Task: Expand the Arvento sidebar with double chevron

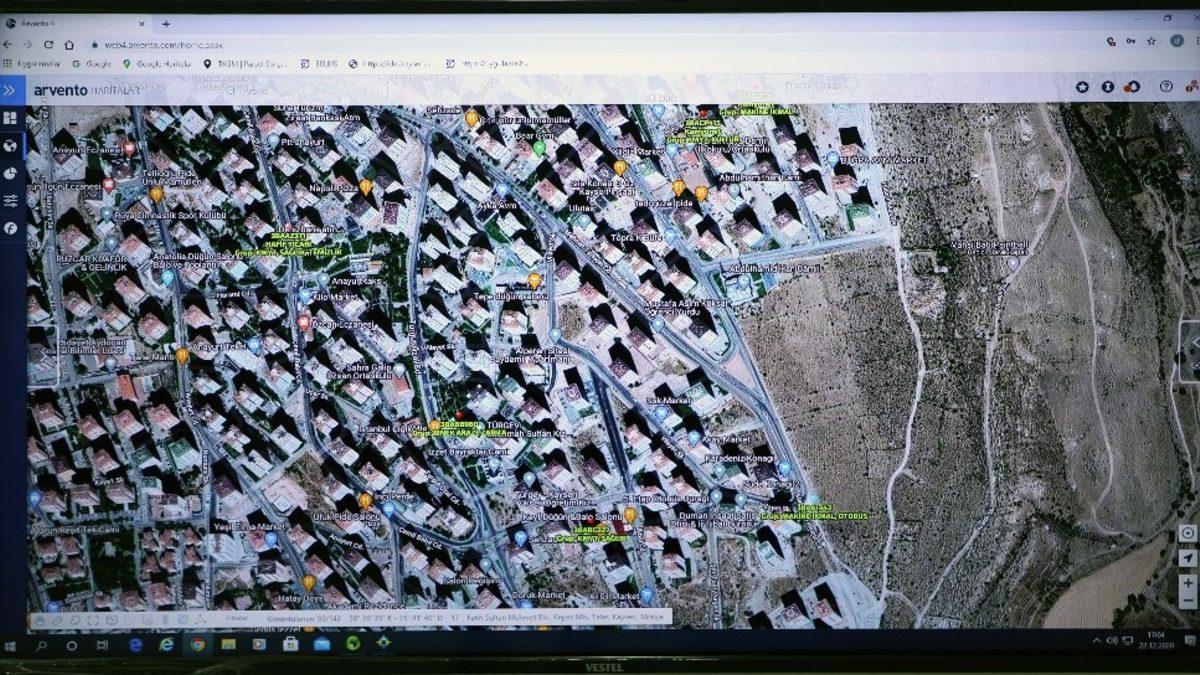Action: click(x=10, y=90)
